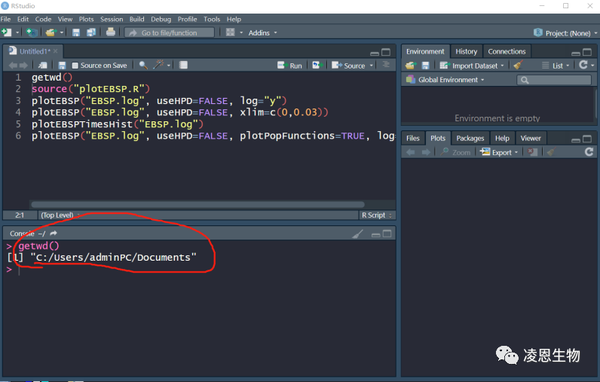Minimize the Plots pane
Image resolution: width=600 pixels, height=382 pixels.
point(576,140)
